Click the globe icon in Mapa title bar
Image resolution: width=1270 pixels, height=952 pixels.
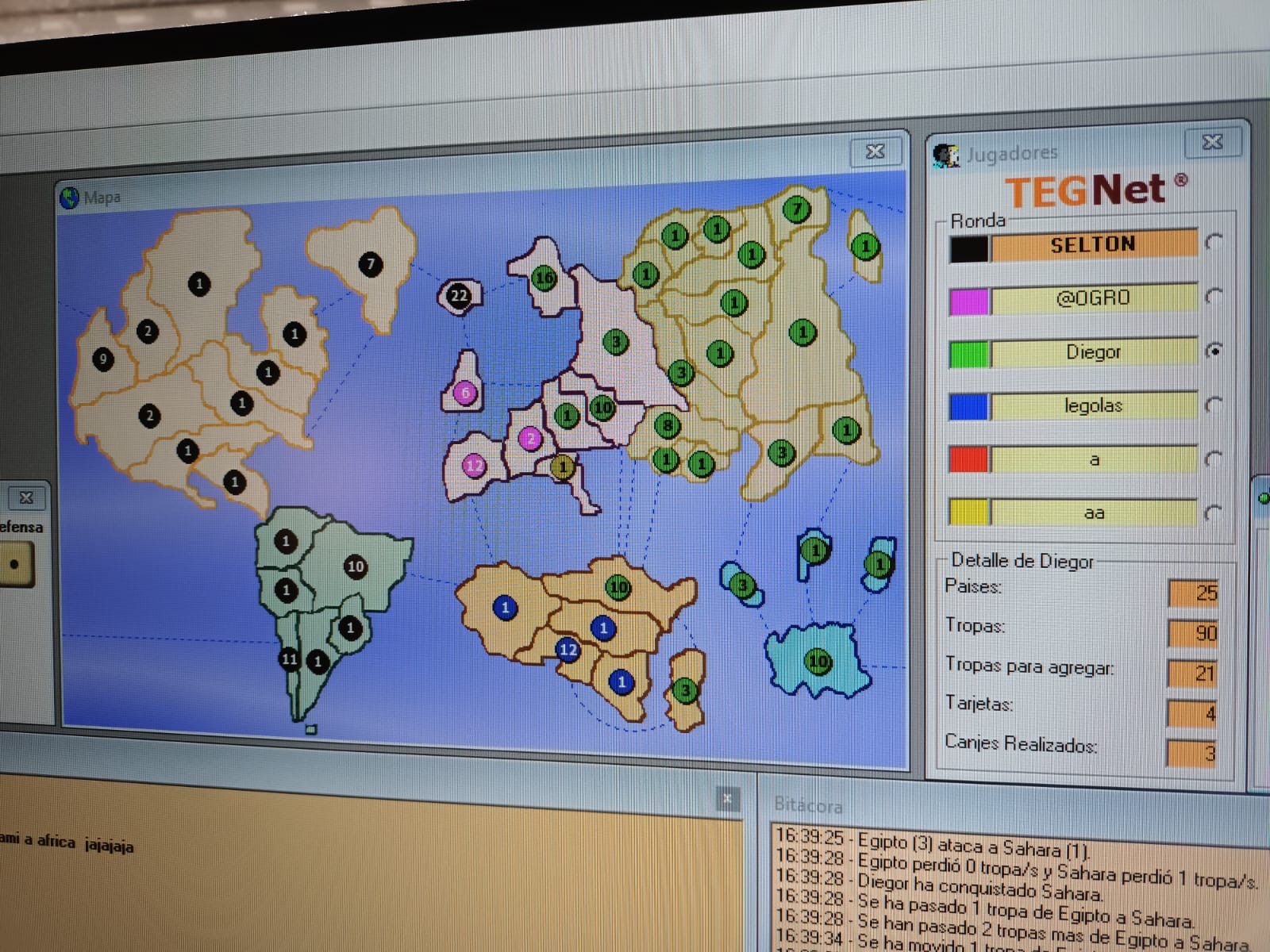[x=70, y=198]
